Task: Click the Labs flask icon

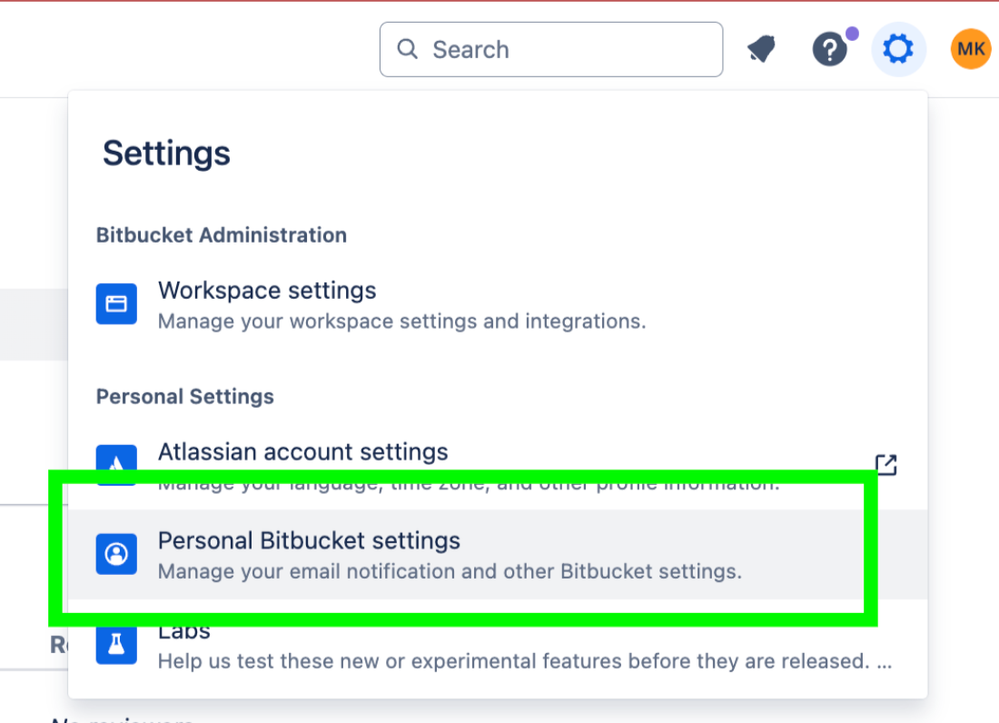Action: coord(116,644)
